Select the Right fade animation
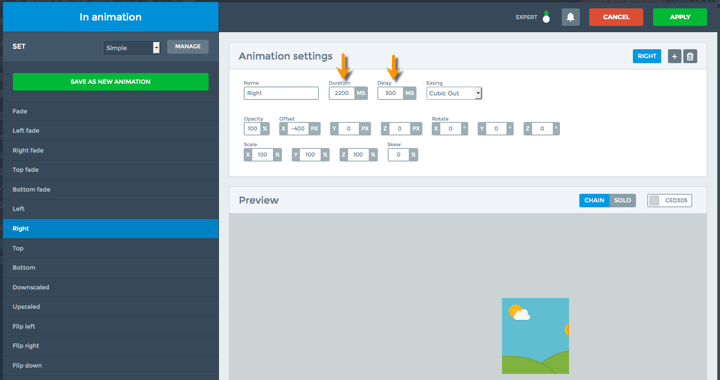Viewport: 720px width, 380px height. click(x=111, y=151)
